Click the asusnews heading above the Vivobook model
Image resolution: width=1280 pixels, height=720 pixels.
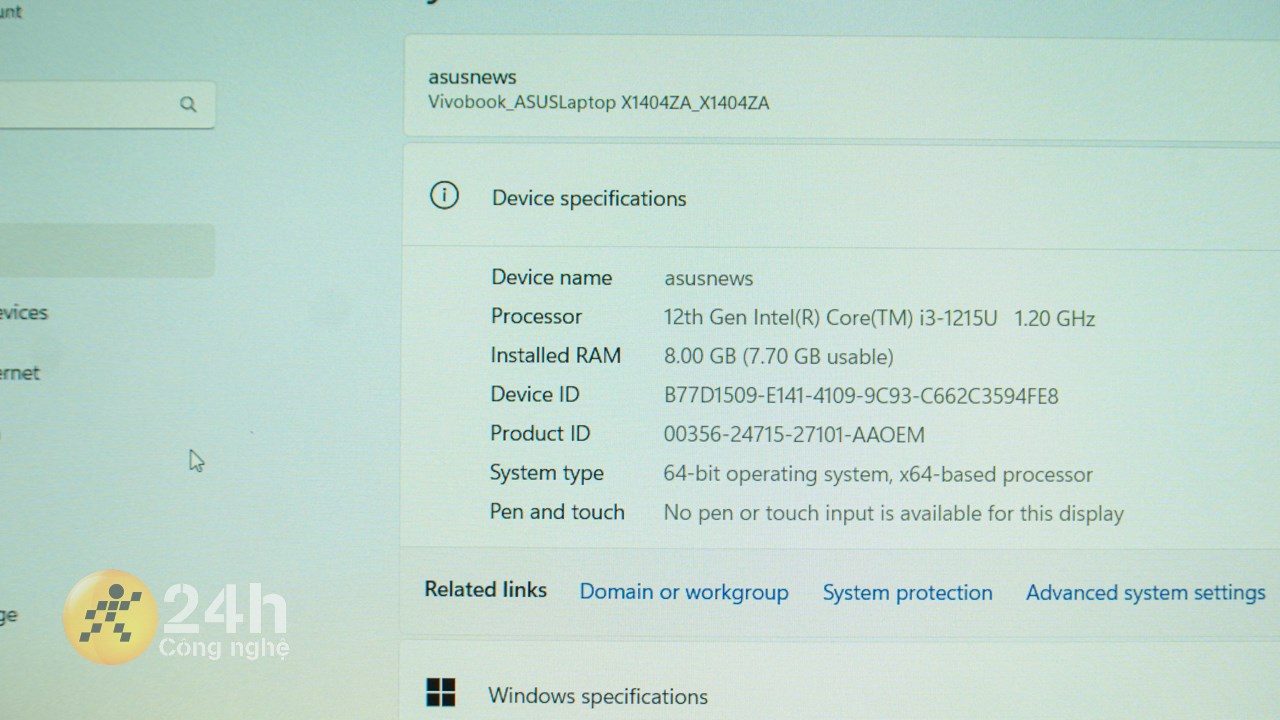pyautogui.click(x=472, y=76)
